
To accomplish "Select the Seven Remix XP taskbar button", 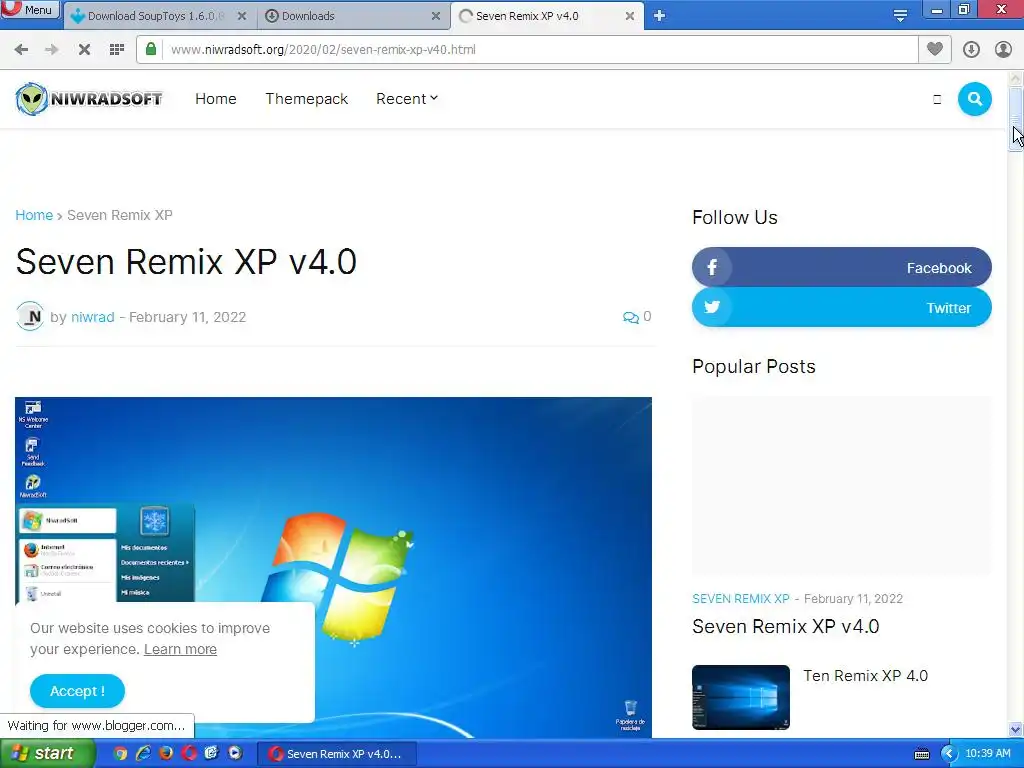I will click(335, 754).
